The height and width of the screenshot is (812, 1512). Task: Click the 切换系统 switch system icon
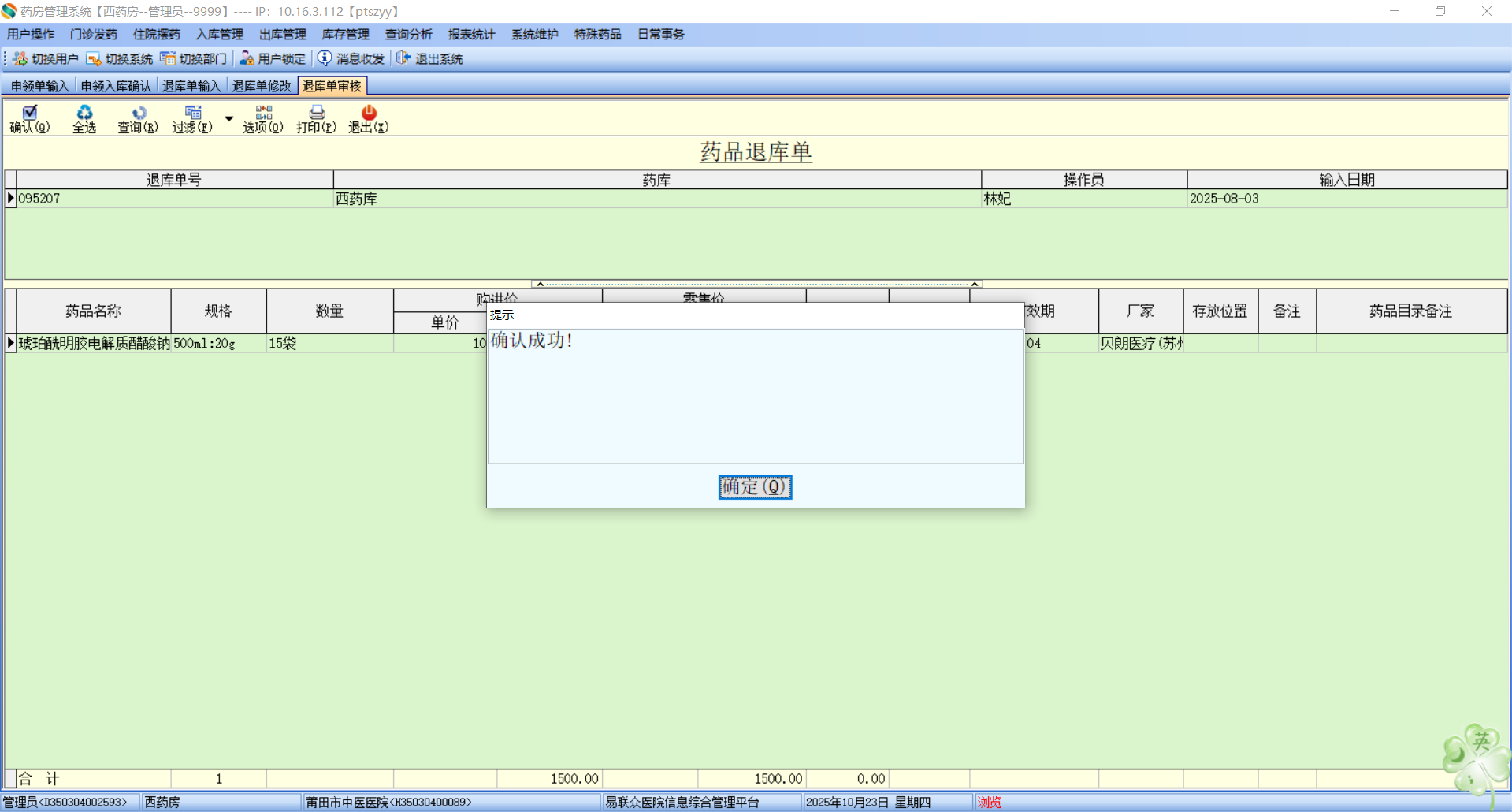(x=94, y=59)
